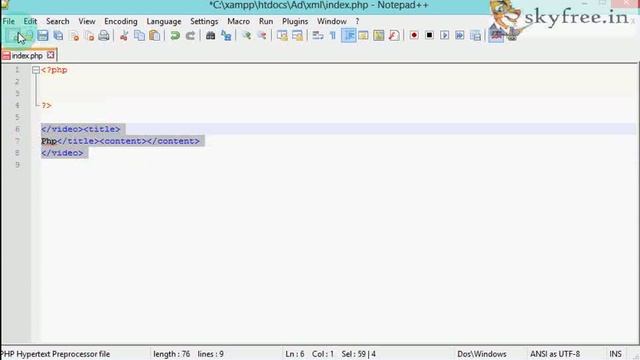Open the File menu

[x=9, y=21]
